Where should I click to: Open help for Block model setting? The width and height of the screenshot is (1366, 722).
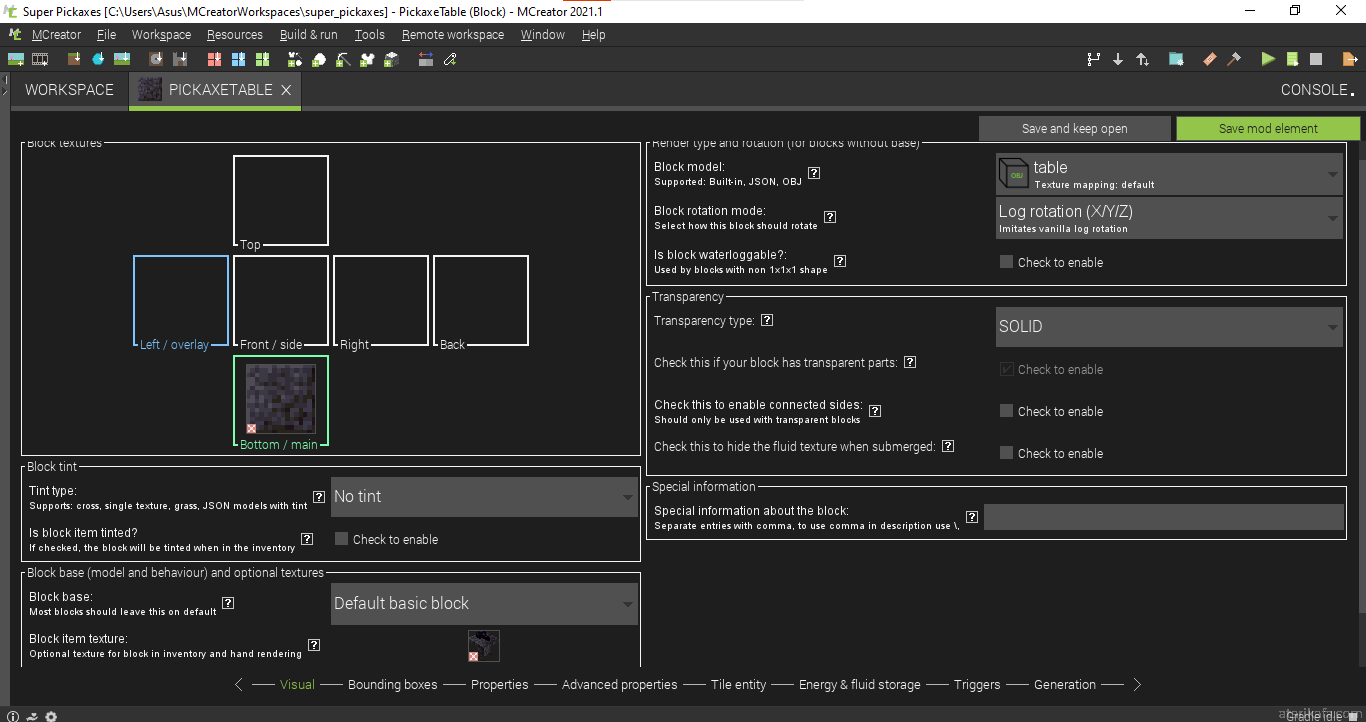[x=814, y=173]
